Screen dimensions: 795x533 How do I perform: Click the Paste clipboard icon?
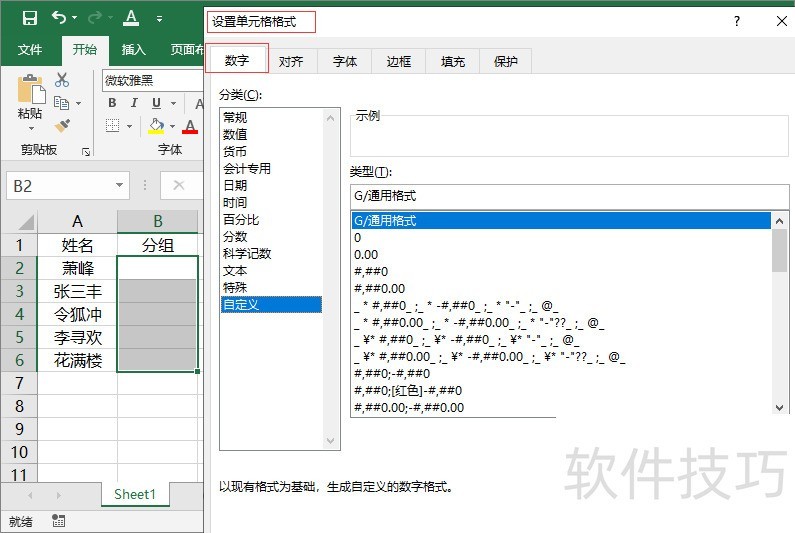pyautogui.click(x=30, y=92)
